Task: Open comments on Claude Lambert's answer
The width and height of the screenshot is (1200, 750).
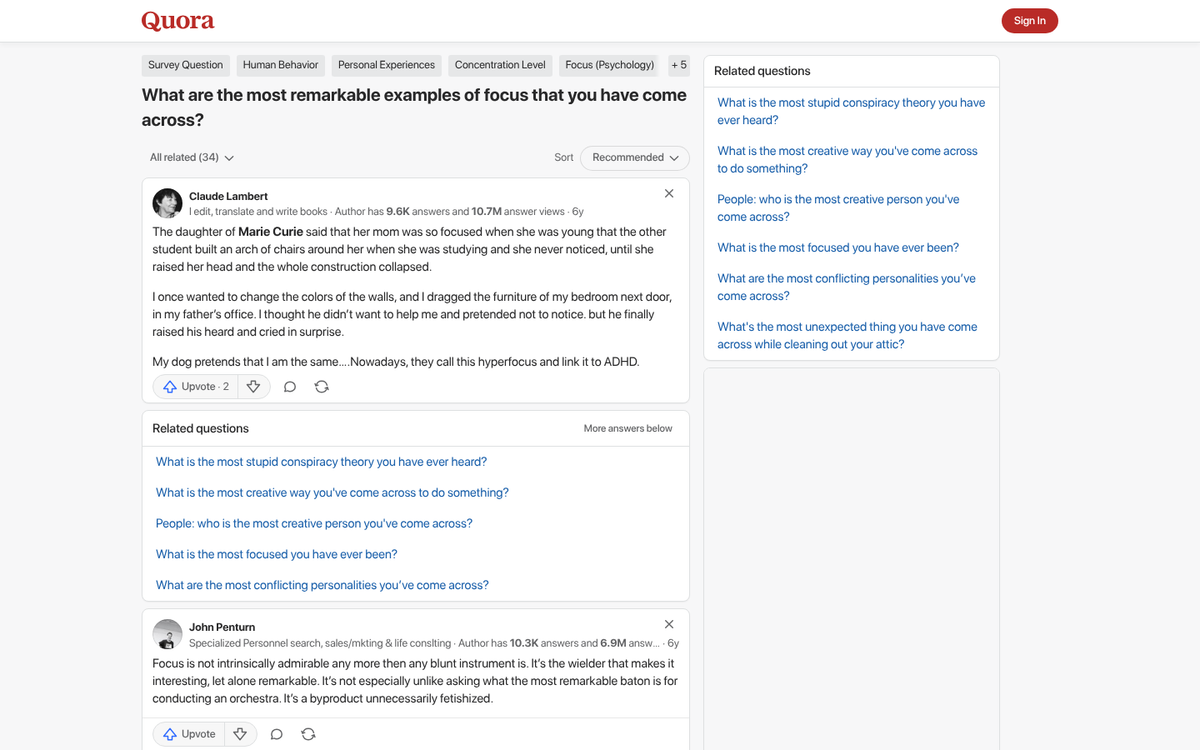Action: coord(289,386)
